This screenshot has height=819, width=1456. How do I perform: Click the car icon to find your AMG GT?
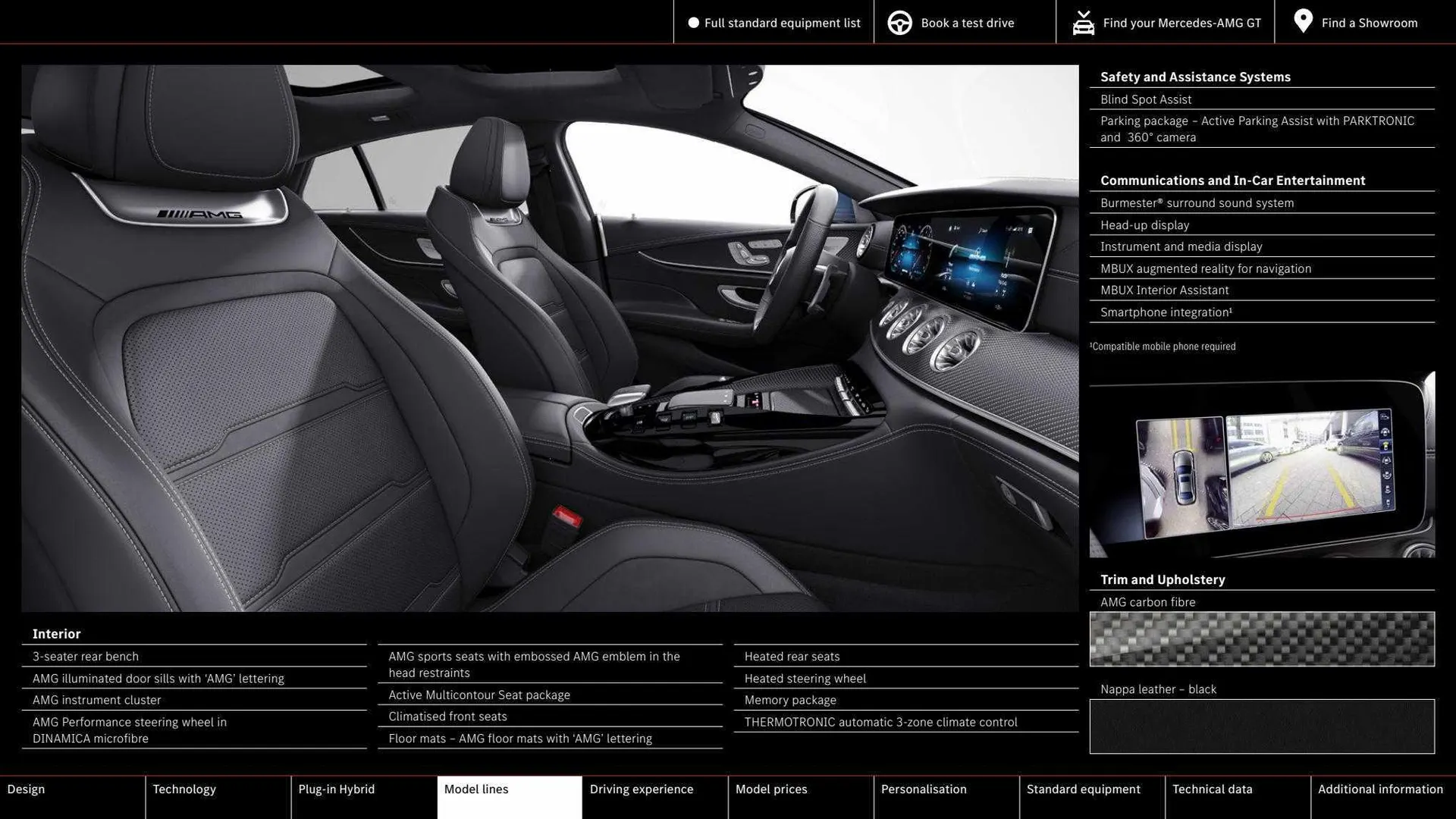[1083, 22]
